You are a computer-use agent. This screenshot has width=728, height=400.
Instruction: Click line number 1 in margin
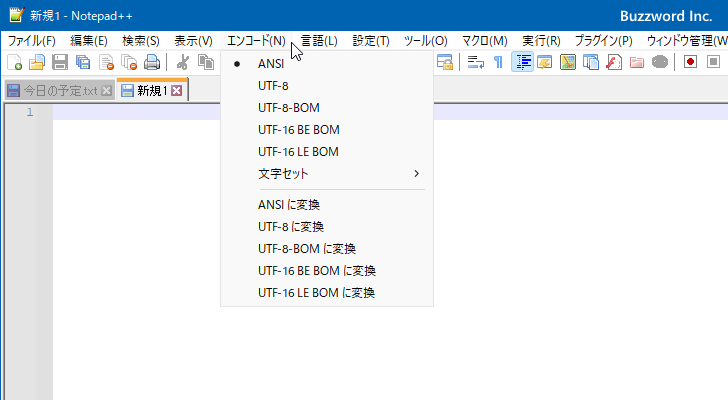pos(30,112)
